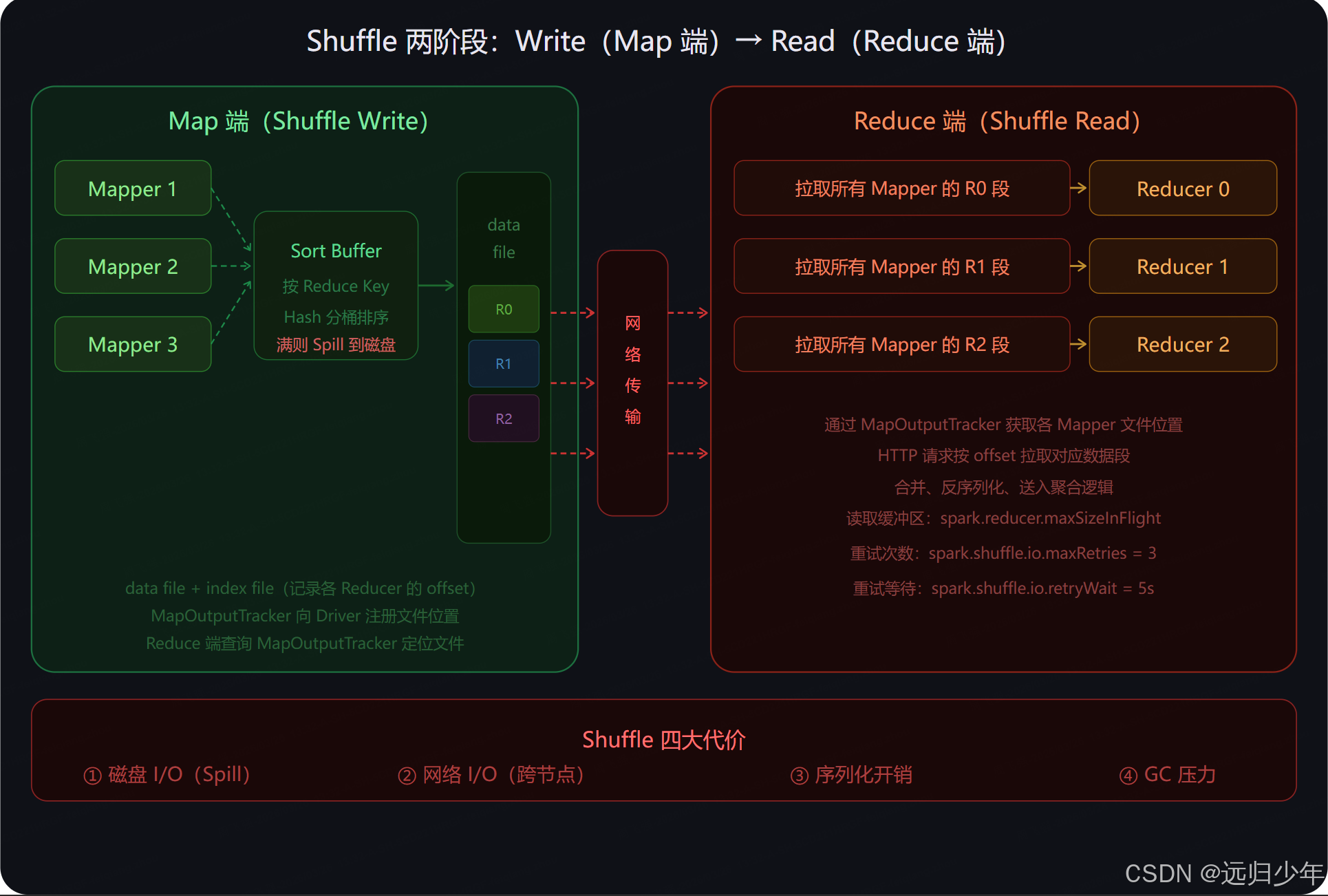Click the Mapper 3 node
The height and width of the screenshot is (896, 1328).
pos(133,344)
